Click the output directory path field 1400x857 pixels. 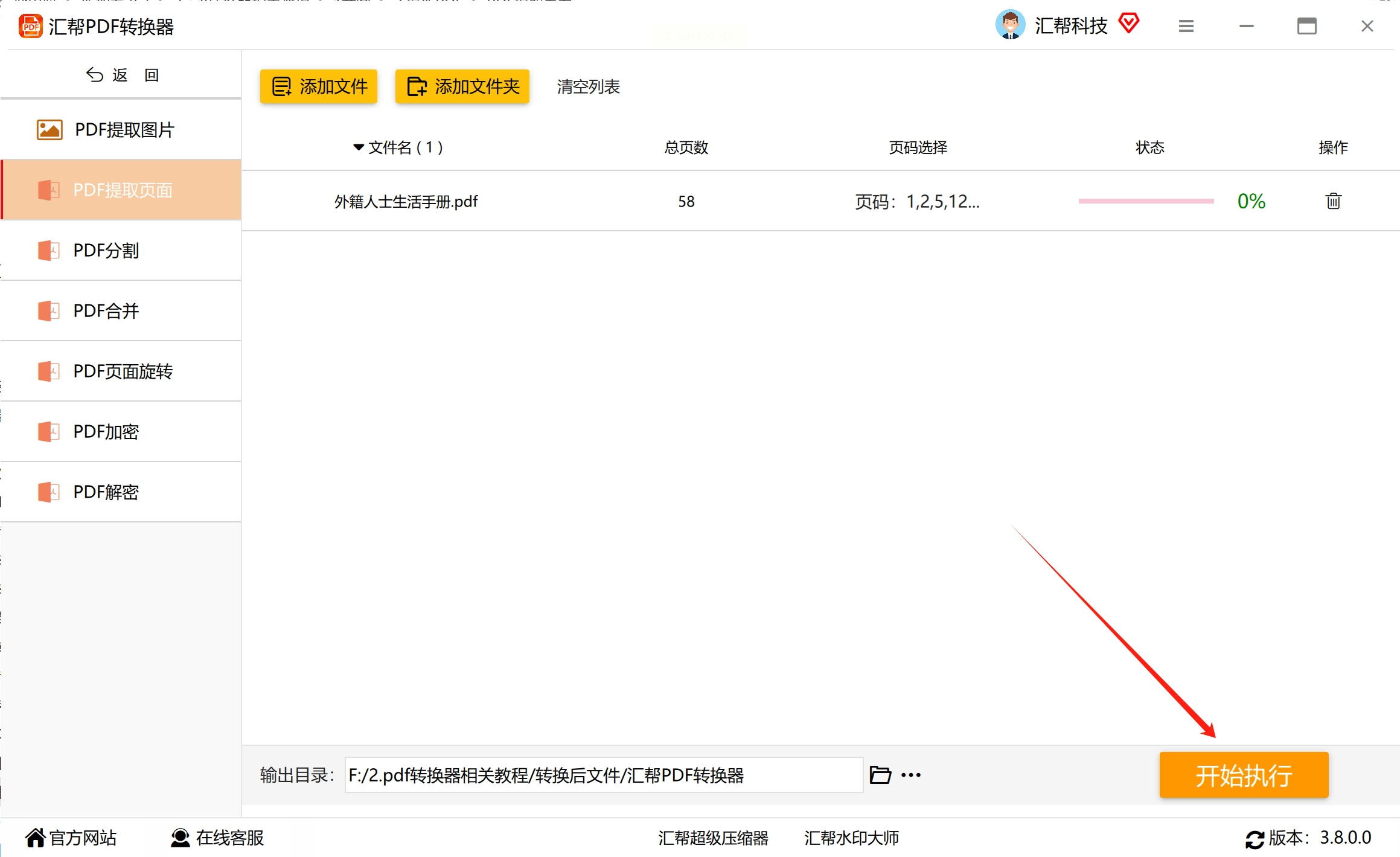[604, 775]
